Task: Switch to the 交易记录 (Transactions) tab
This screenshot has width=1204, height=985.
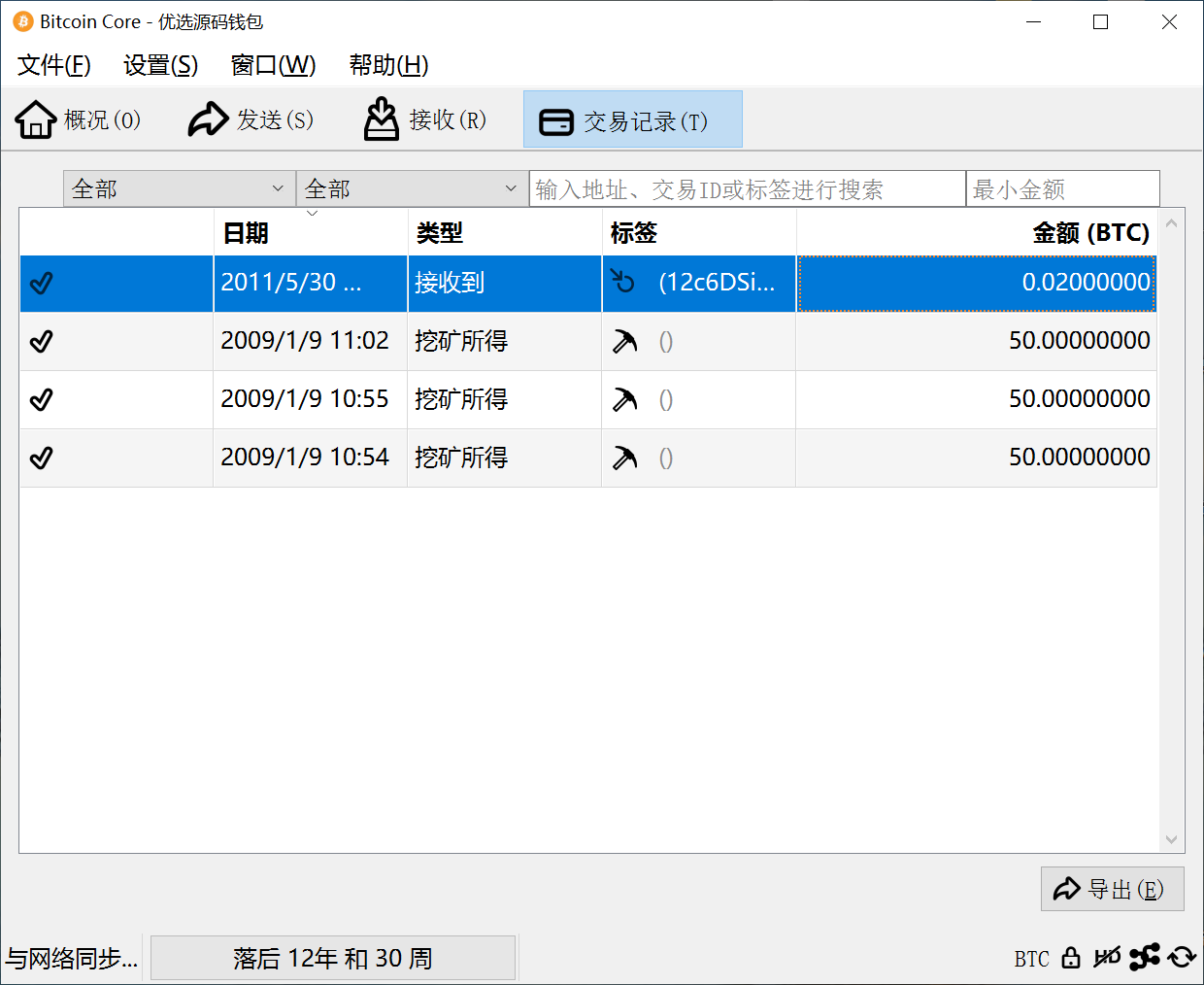Action: coord(632,119)
